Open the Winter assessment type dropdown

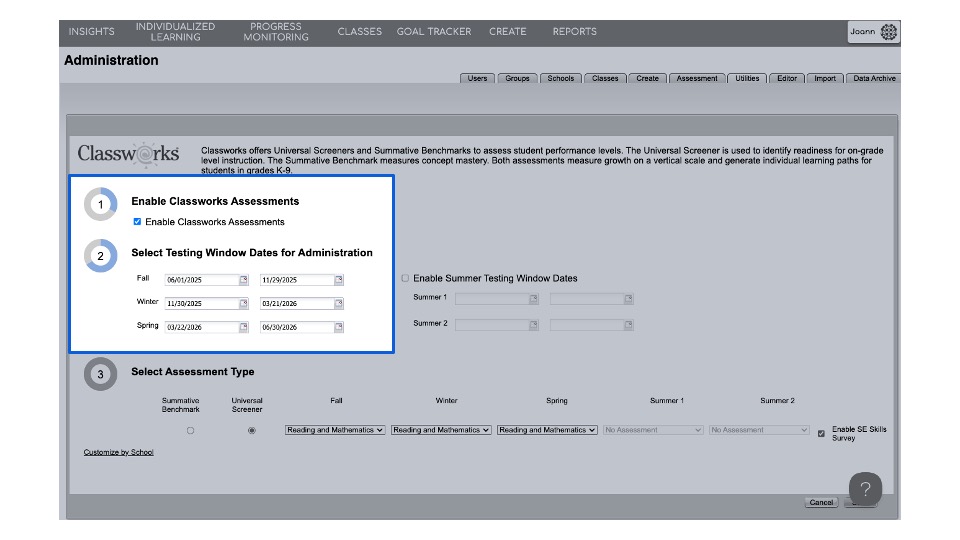point(441,430)
